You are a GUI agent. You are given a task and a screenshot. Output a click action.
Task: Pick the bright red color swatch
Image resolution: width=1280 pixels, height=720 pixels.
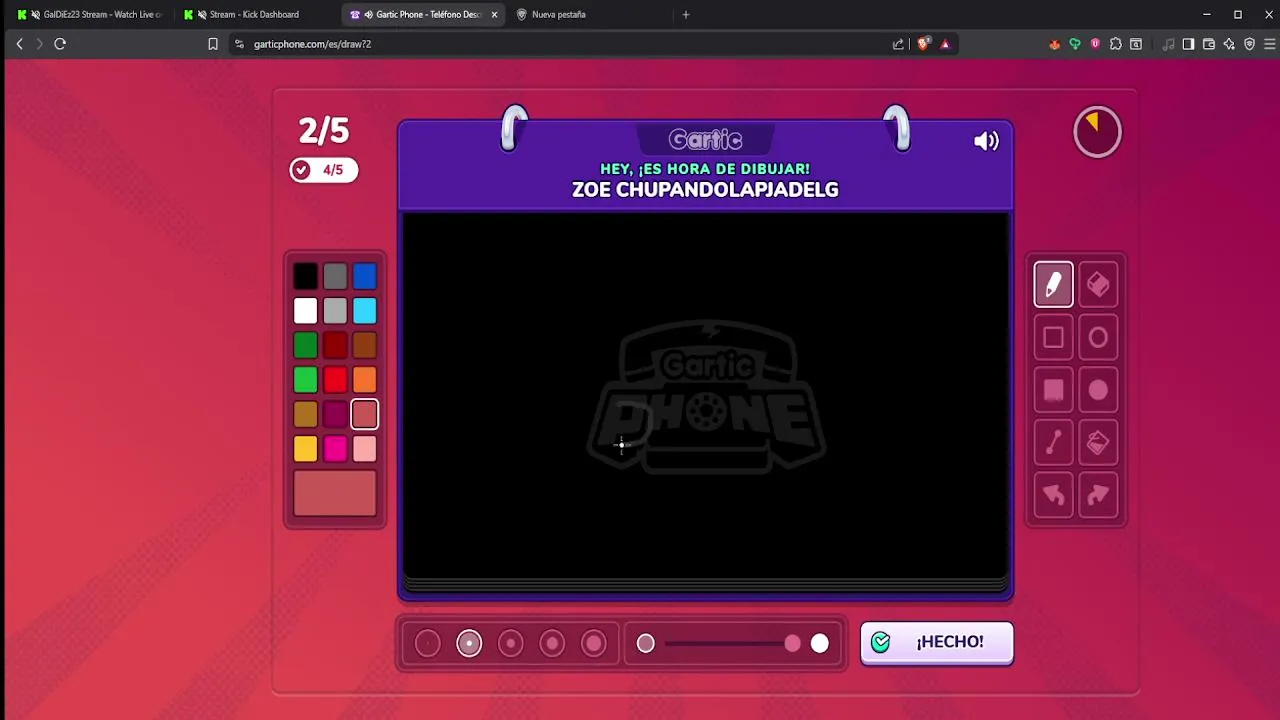(335, 380)
